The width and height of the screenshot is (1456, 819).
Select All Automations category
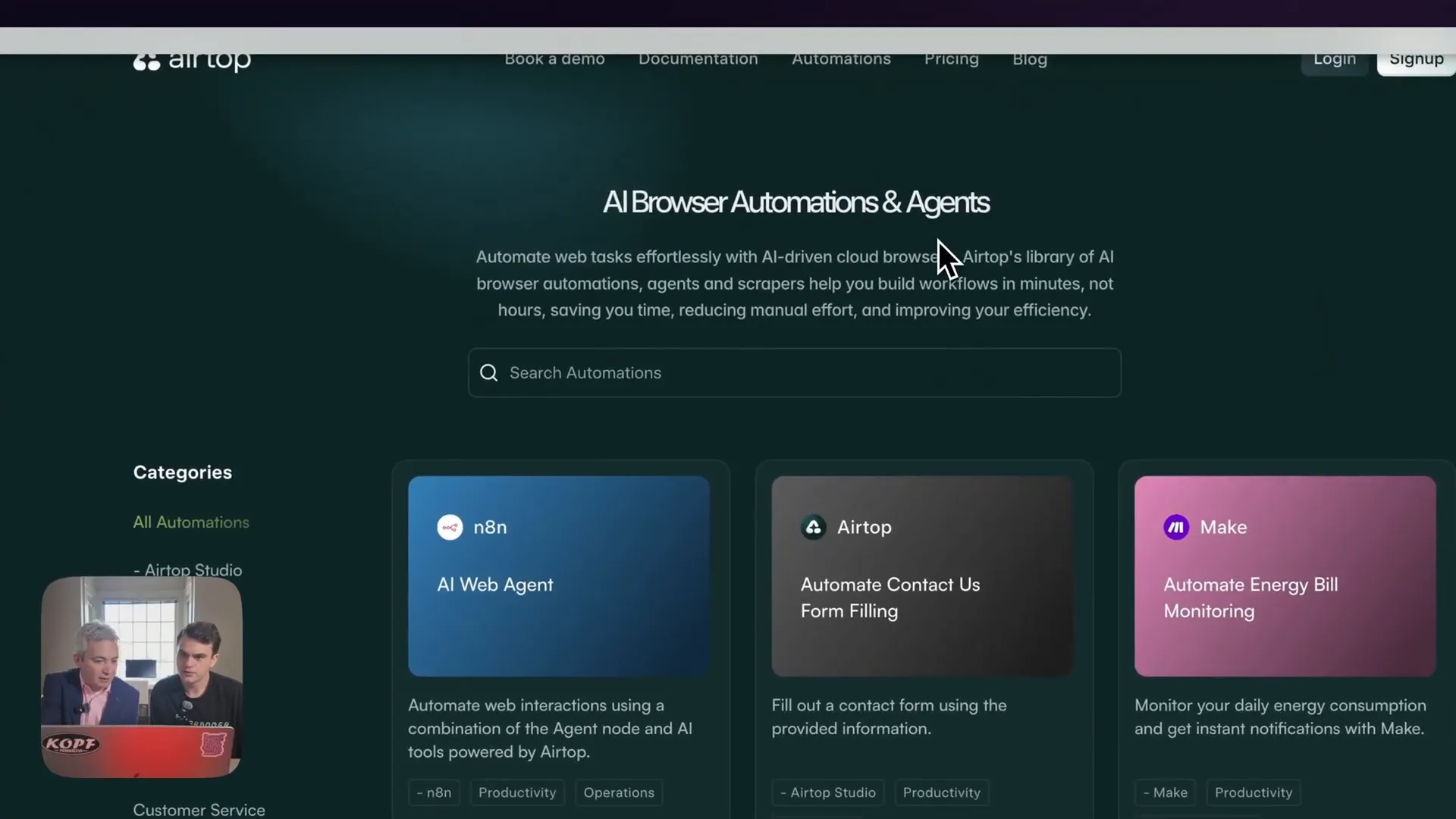click(191, 522)
